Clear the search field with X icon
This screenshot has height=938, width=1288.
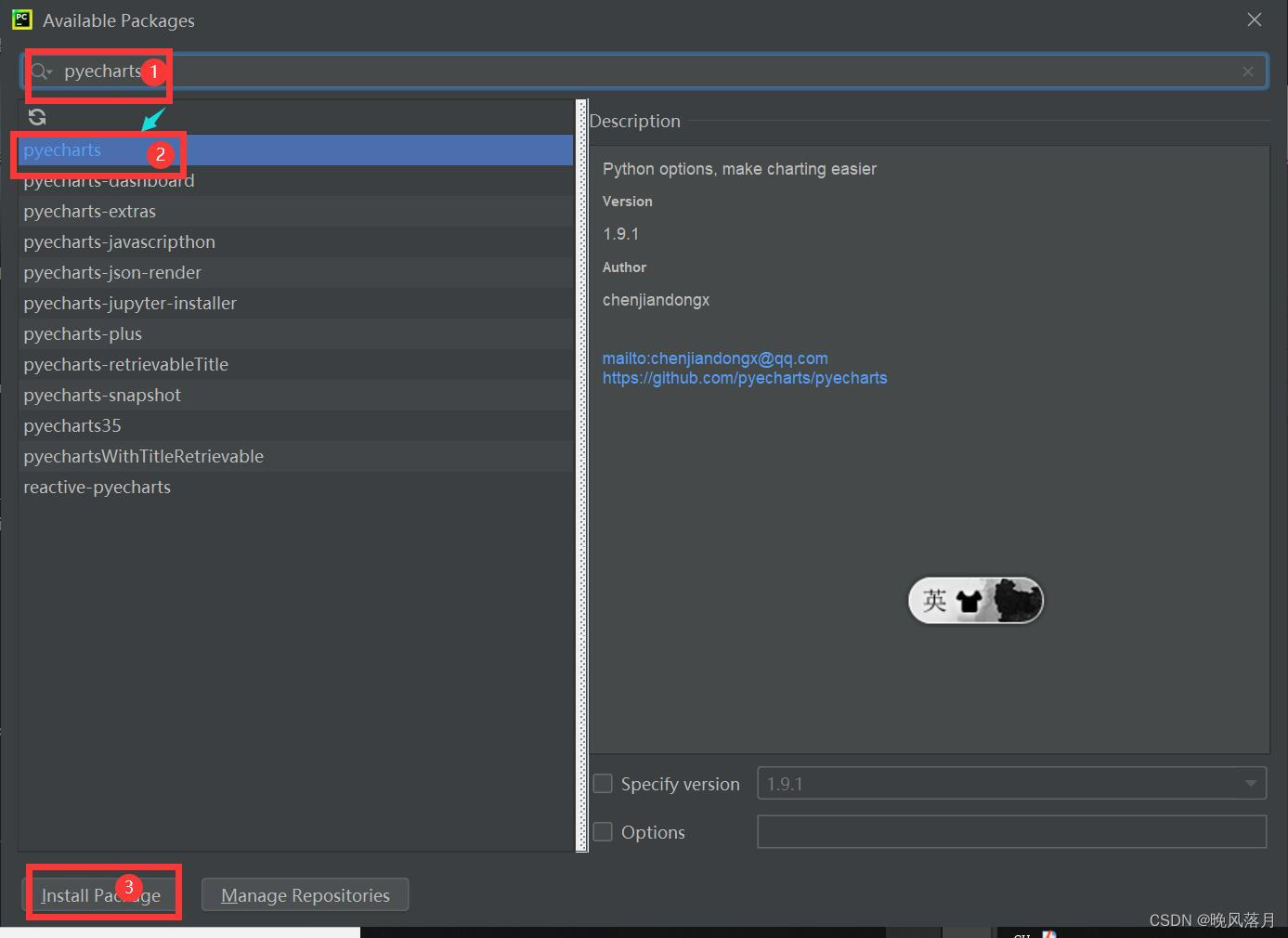pos(1248,72)
